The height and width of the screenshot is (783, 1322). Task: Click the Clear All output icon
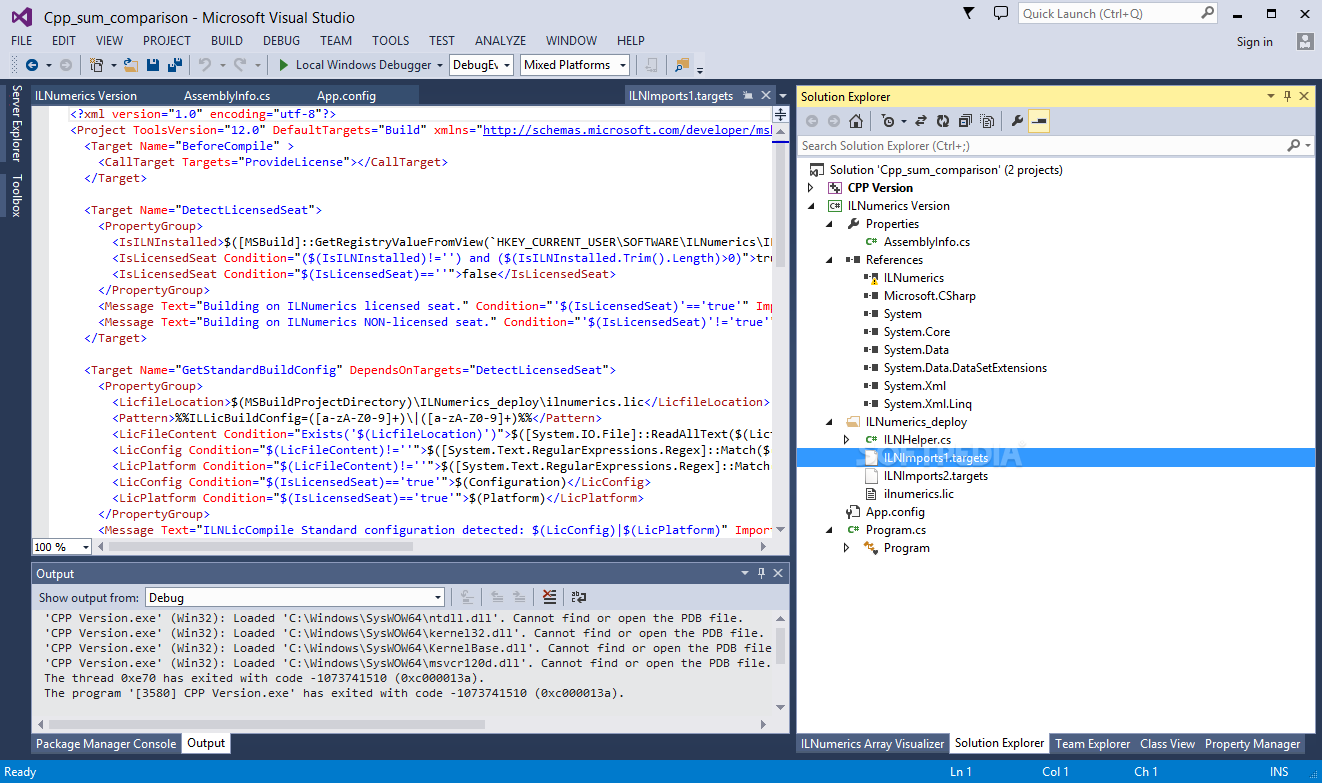[x=550, y=597]
